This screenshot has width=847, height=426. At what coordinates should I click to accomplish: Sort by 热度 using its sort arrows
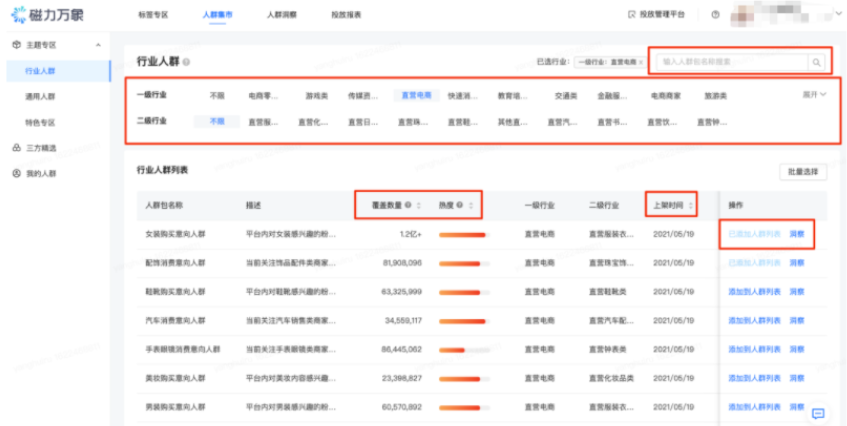click(x=470, y=206)
